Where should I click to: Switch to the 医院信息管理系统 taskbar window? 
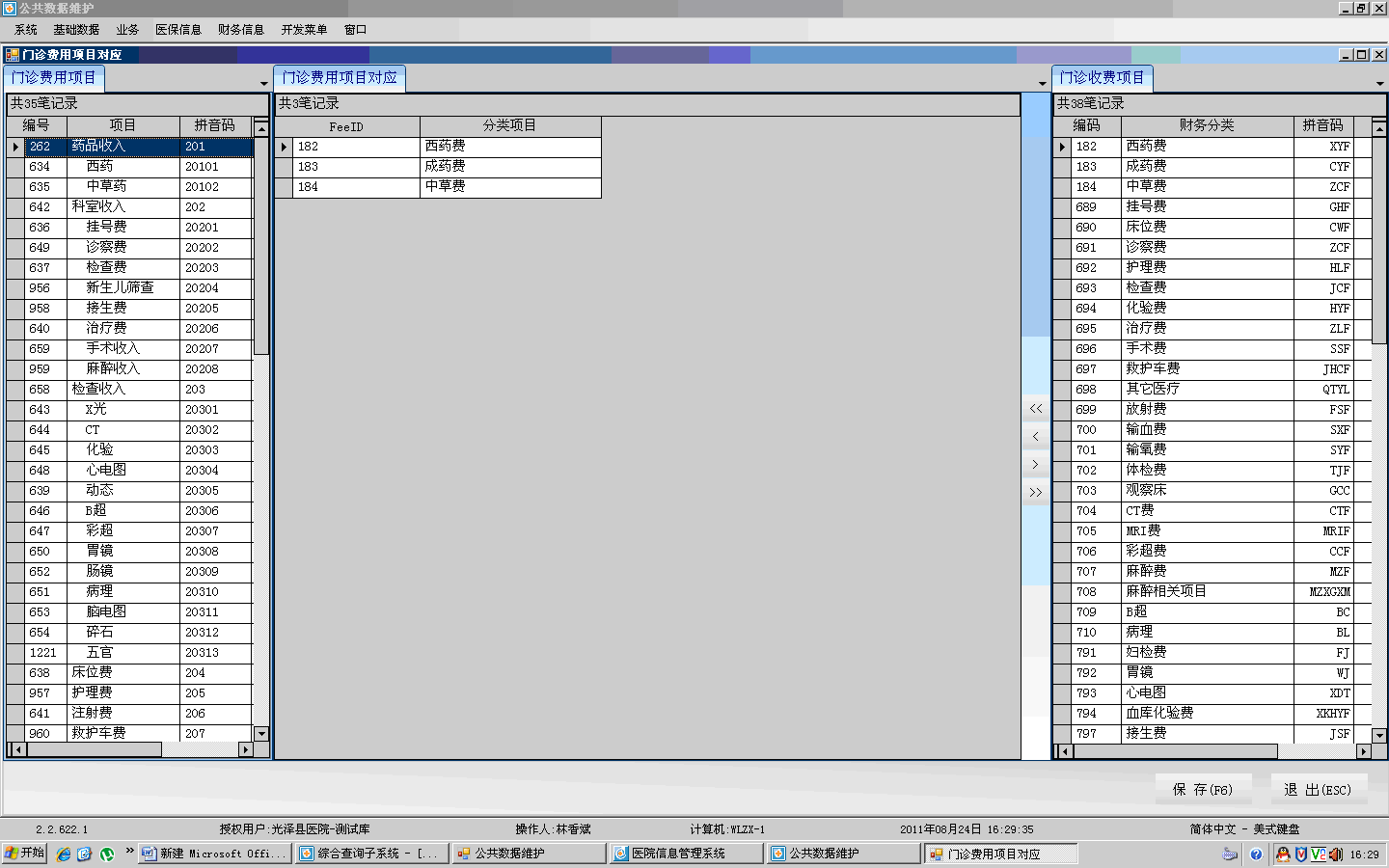687,854
